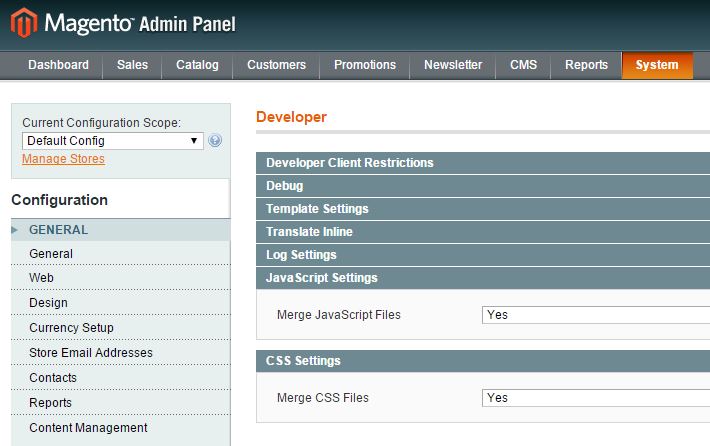Expand the Template Settings section
Image resolution: width=710 pixels, height=446 pixels.
point(483,209)
